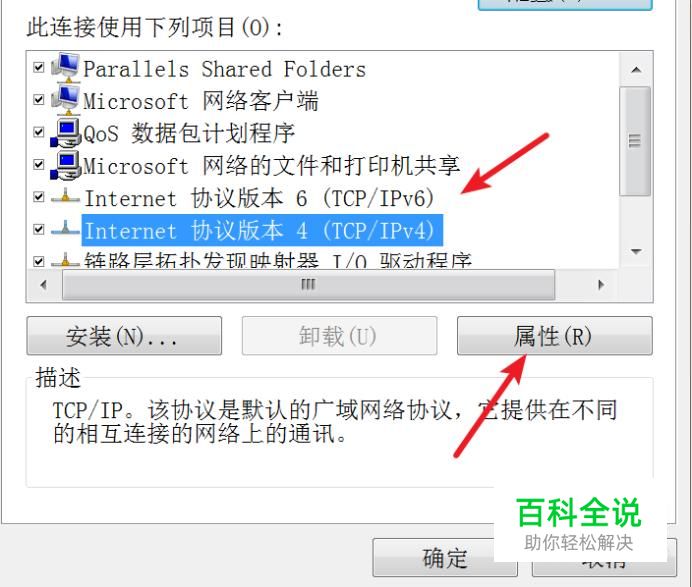Click the 链路层拓扑发现映射器 protocol icon

[65, 260]
